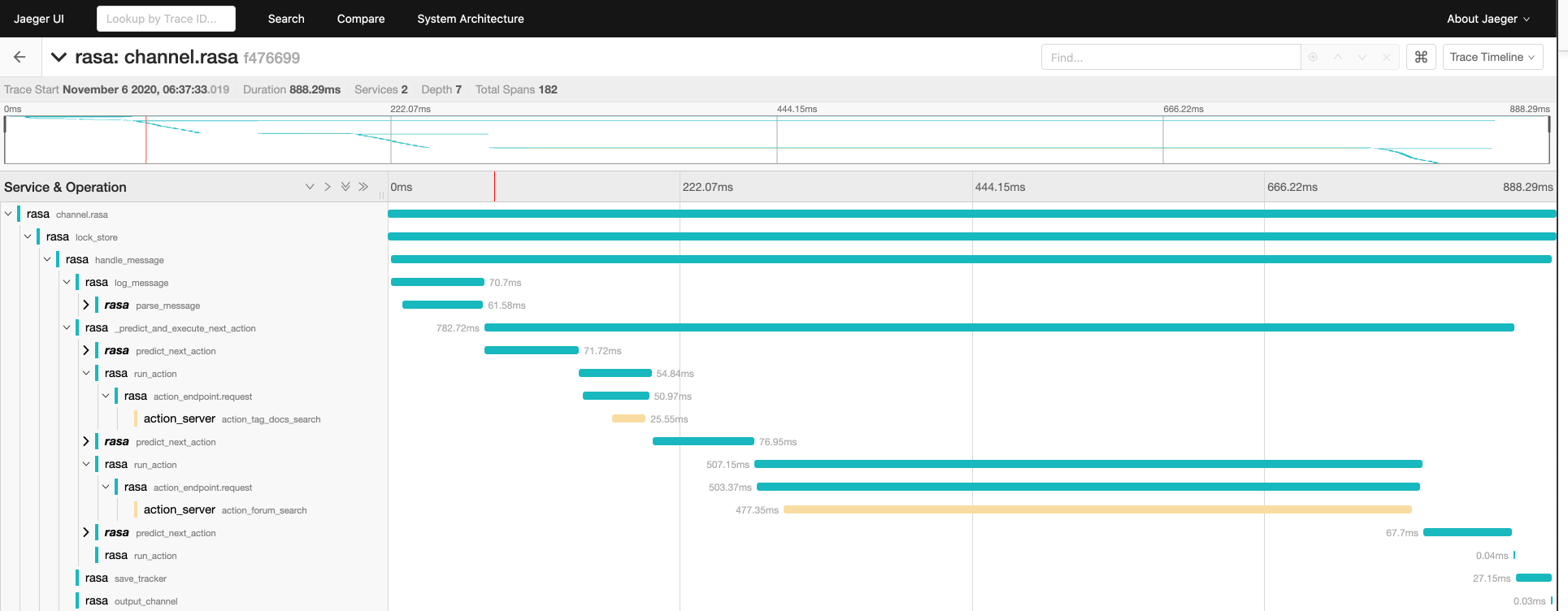Click the 222.07ms timeline header tick
Image resolution: width=1568 pixels, height=611 pixels.
click(x=707, y=187)
